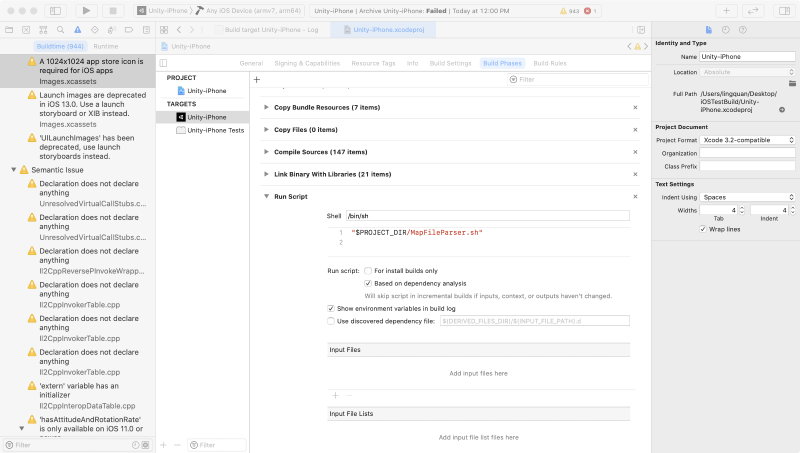
Task: Open the related items grid icon
Action: 164,30
